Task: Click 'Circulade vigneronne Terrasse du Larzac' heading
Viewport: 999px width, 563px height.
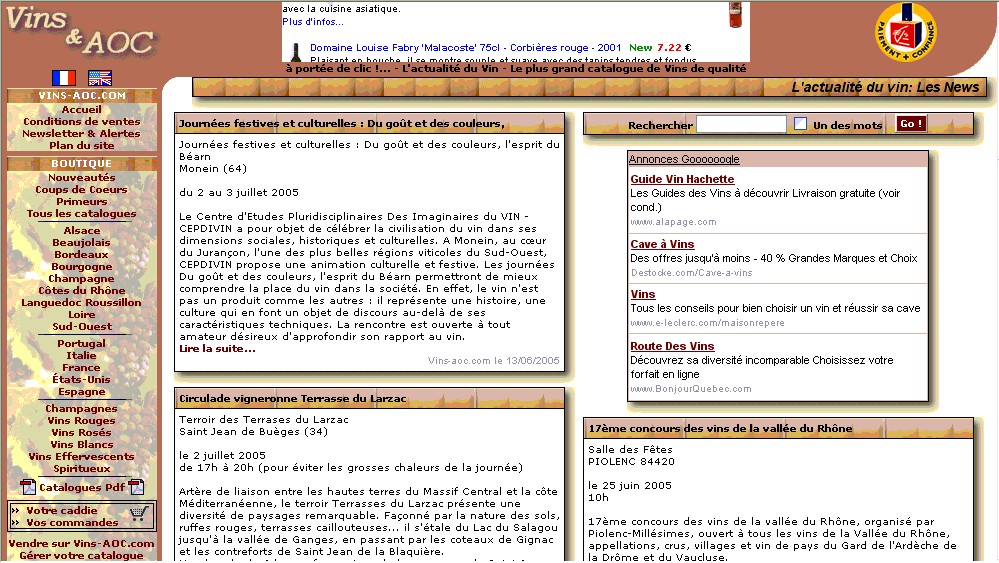Action: (292, 399)
